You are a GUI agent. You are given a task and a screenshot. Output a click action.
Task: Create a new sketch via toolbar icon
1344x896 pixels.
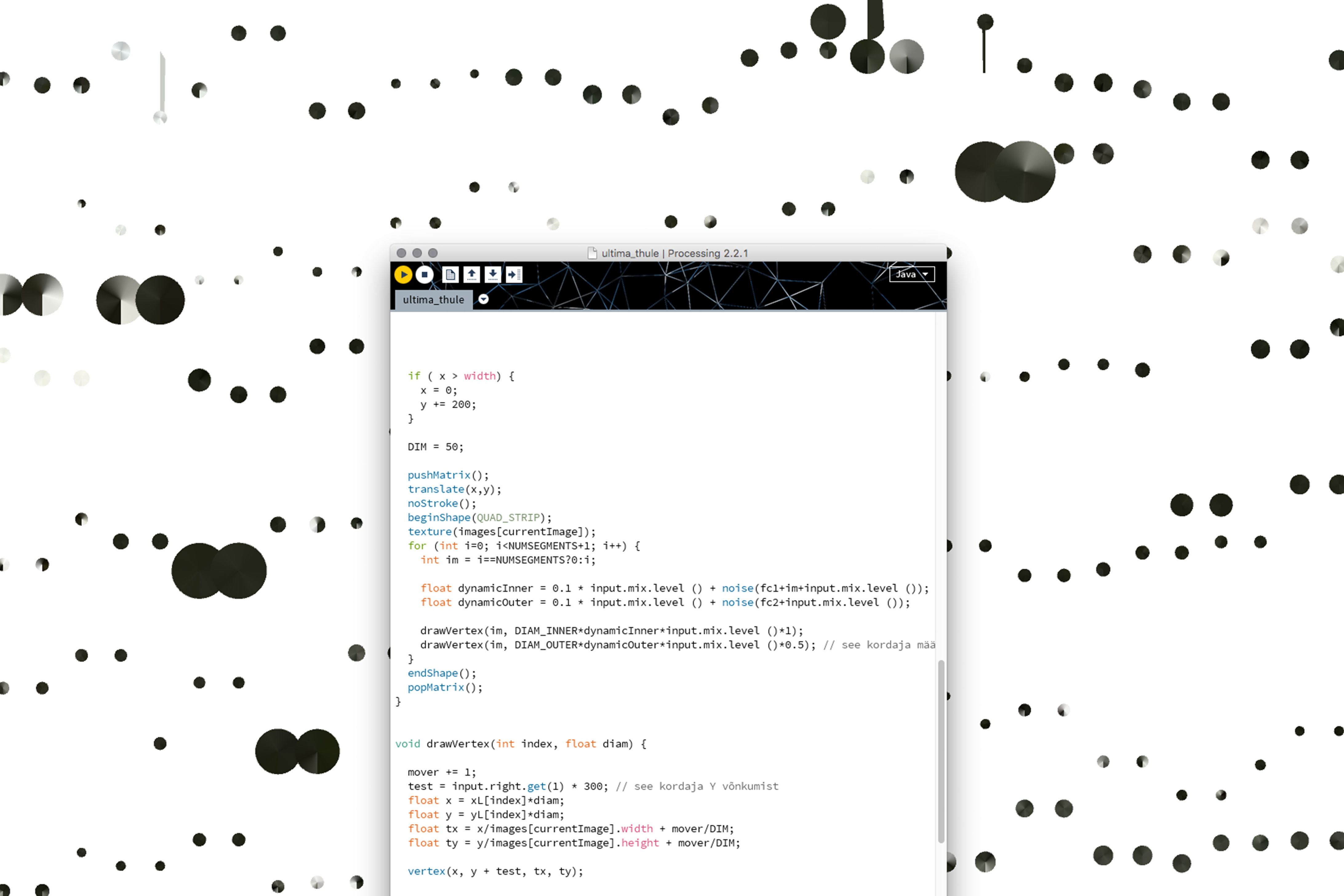coord(450,275)
